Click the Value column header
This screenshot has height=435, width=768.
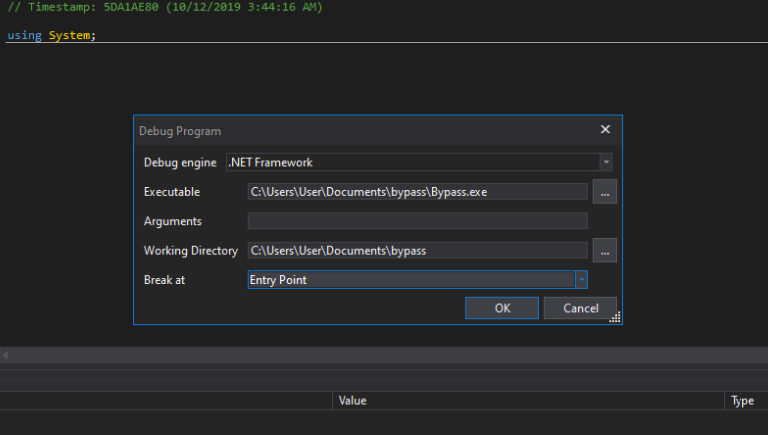click(352, 400)
